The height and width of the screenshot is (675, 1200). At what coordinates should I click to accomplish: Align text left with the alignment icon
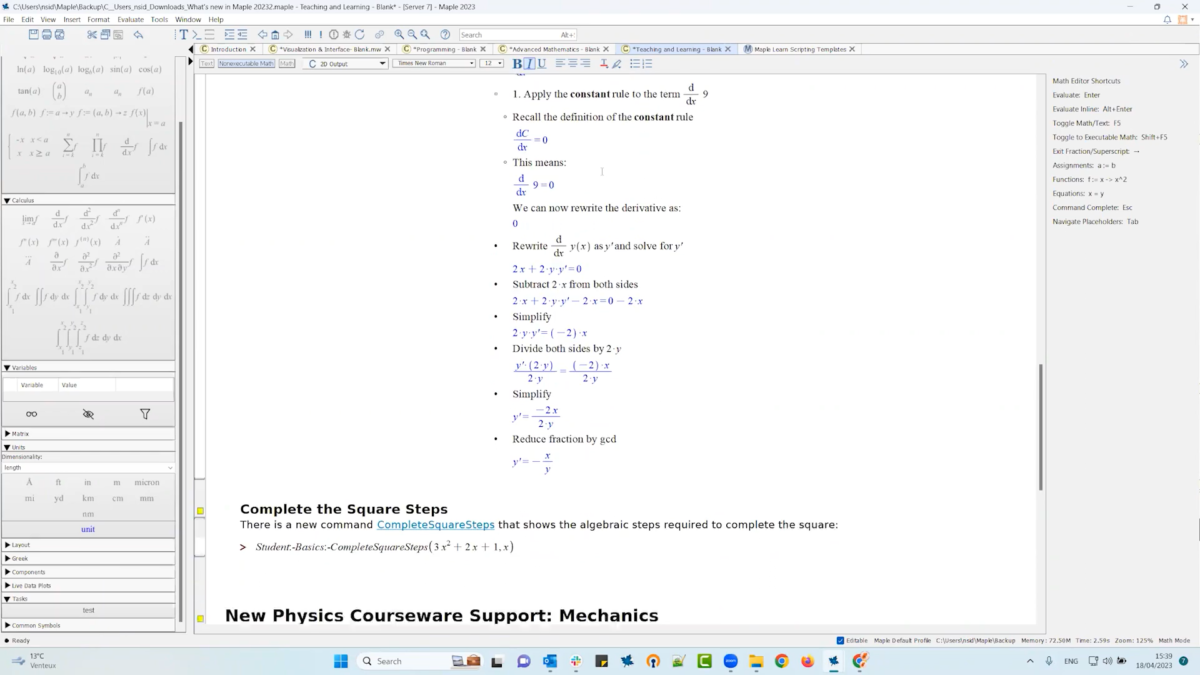point(560,63)
